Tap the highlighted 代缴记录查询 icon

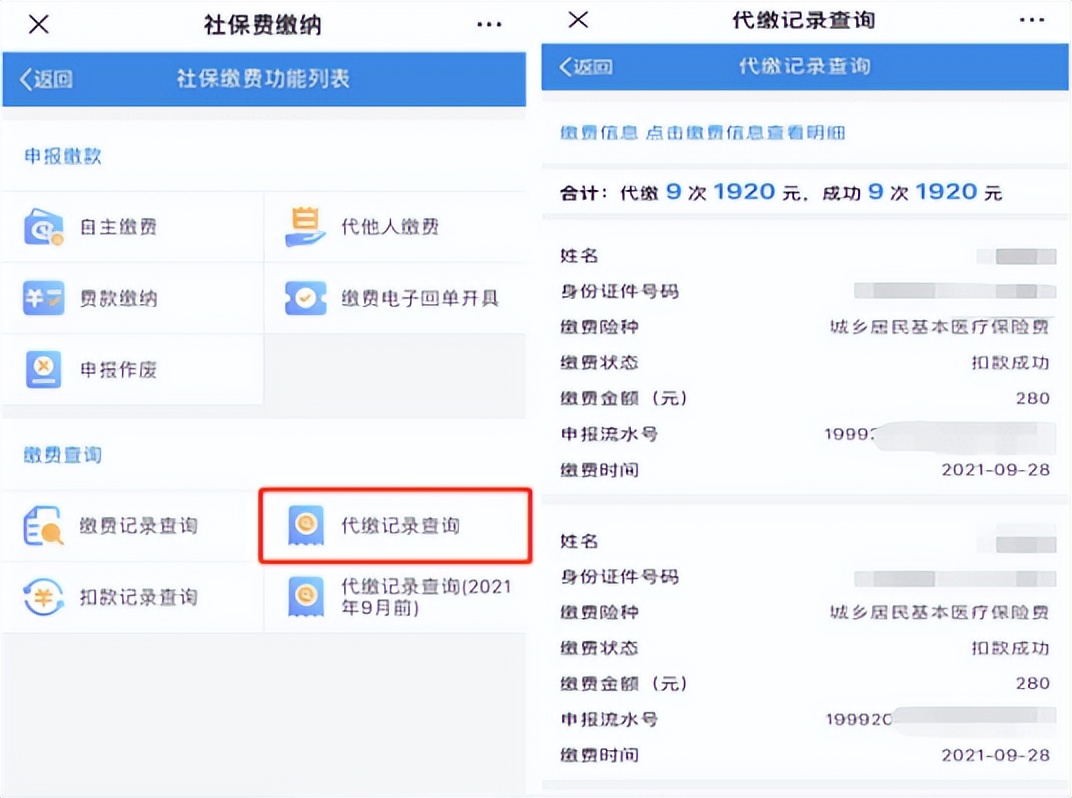pyautogui.click(x=305, y=526)
